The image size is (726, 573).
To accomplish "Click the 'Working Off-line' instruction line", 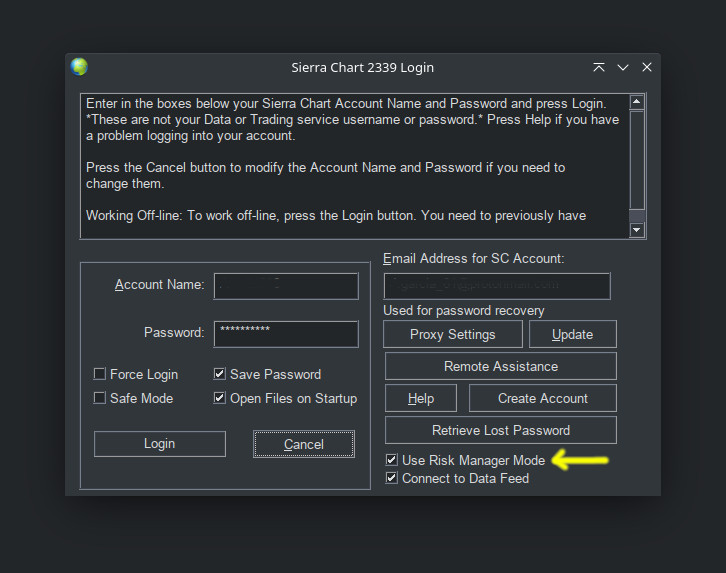I will (x=336, y=216).
